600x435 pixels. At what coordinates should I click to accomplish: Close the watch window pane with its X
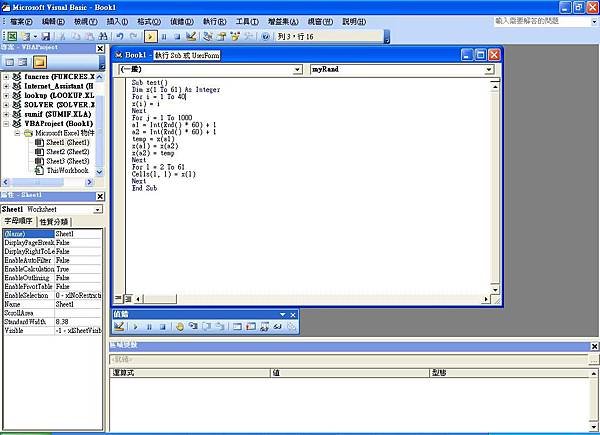pyautogui.click(x=594, y=346)
